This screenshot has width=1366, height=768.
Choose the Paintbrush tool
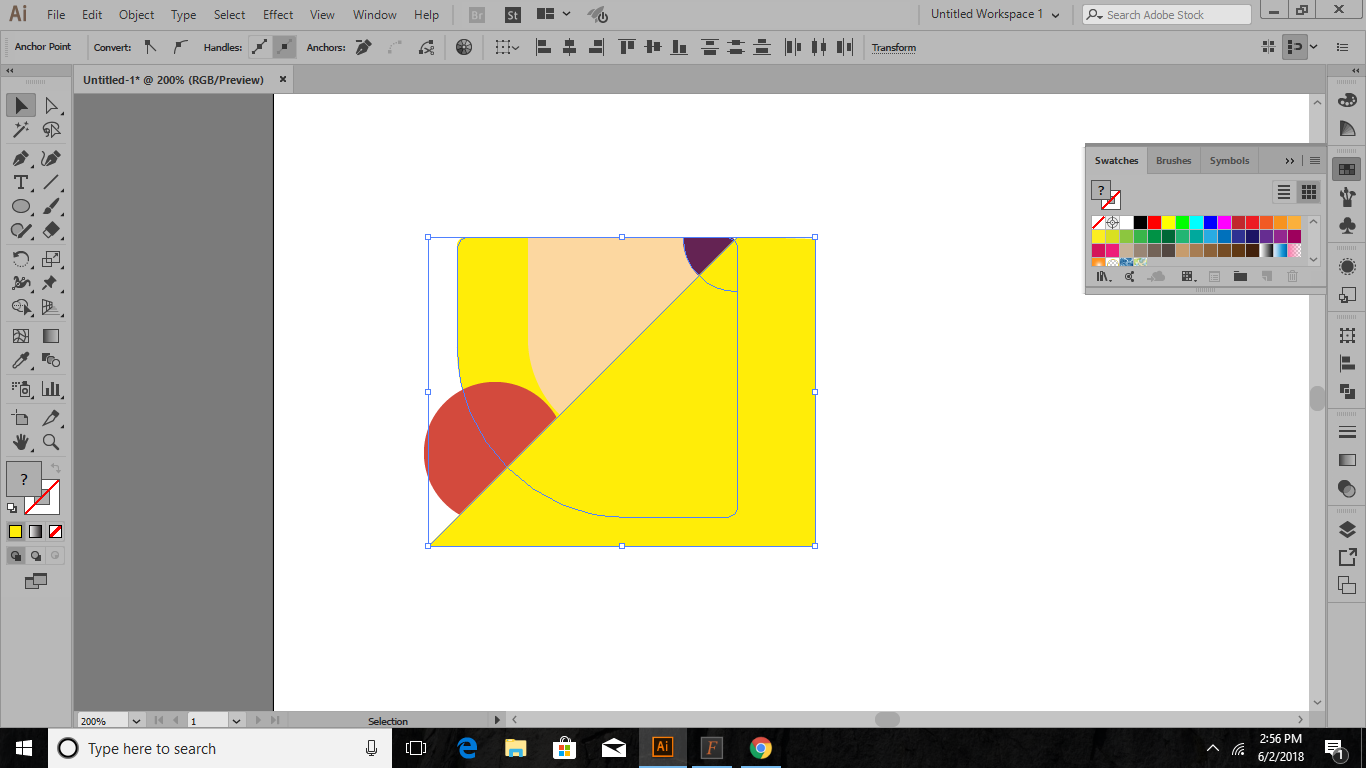[x=52, y=206]
